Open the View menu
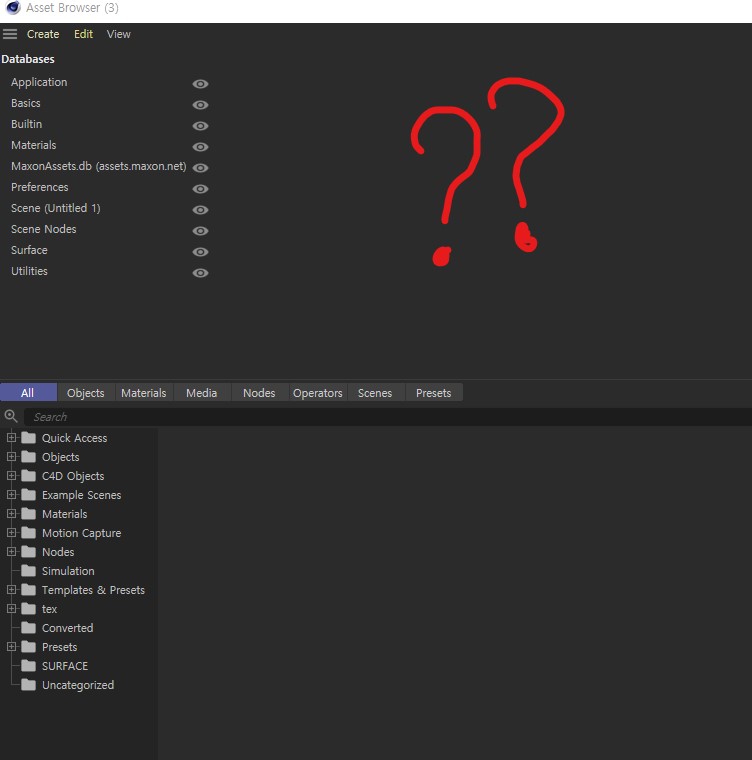 tap(118, 34)
